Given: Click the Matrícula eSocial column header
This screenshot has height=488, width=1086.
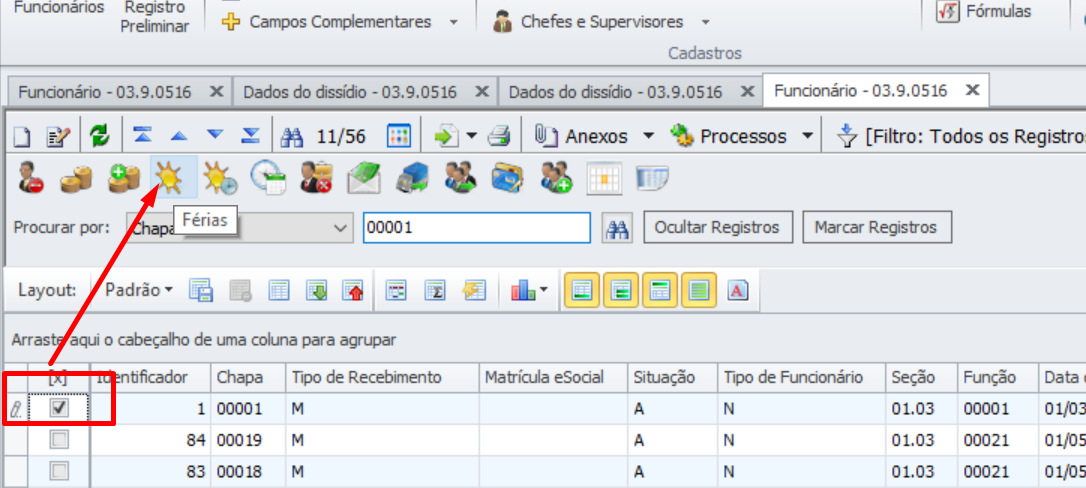Looking at the screenshot, I should [x=553, y=377].
